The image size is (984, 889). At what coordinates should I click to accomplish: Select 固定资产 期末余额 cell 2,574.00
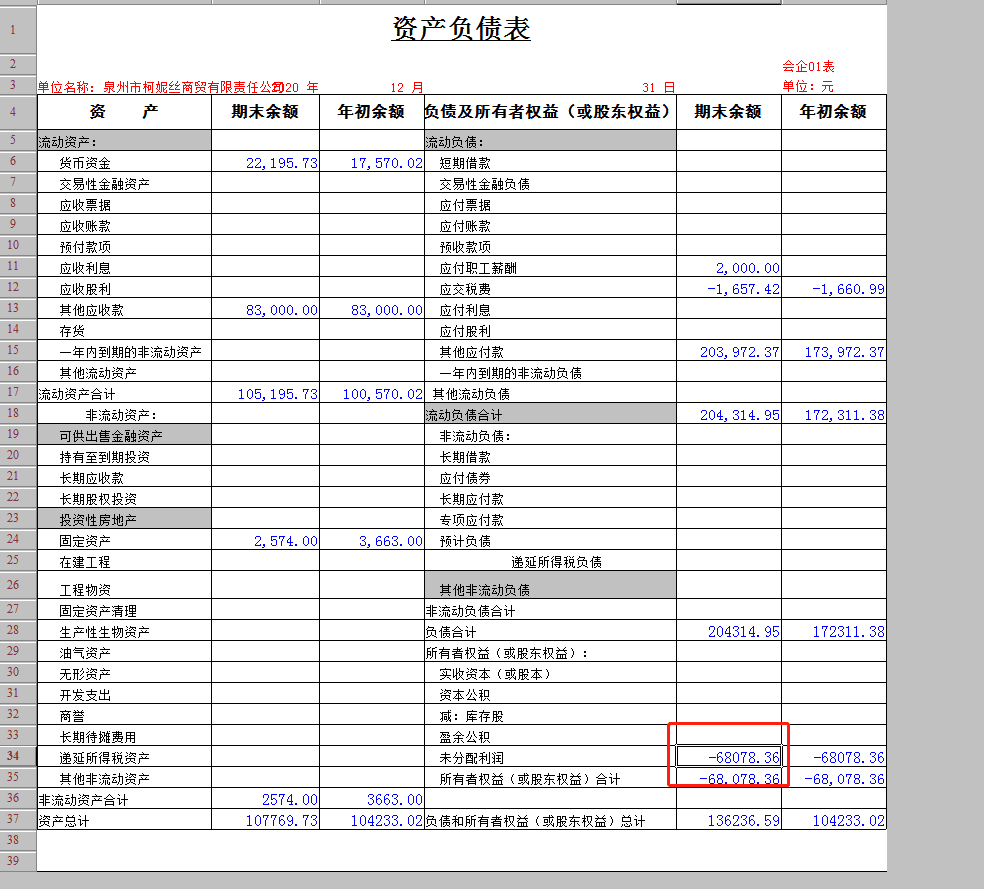tap(265, 540)
